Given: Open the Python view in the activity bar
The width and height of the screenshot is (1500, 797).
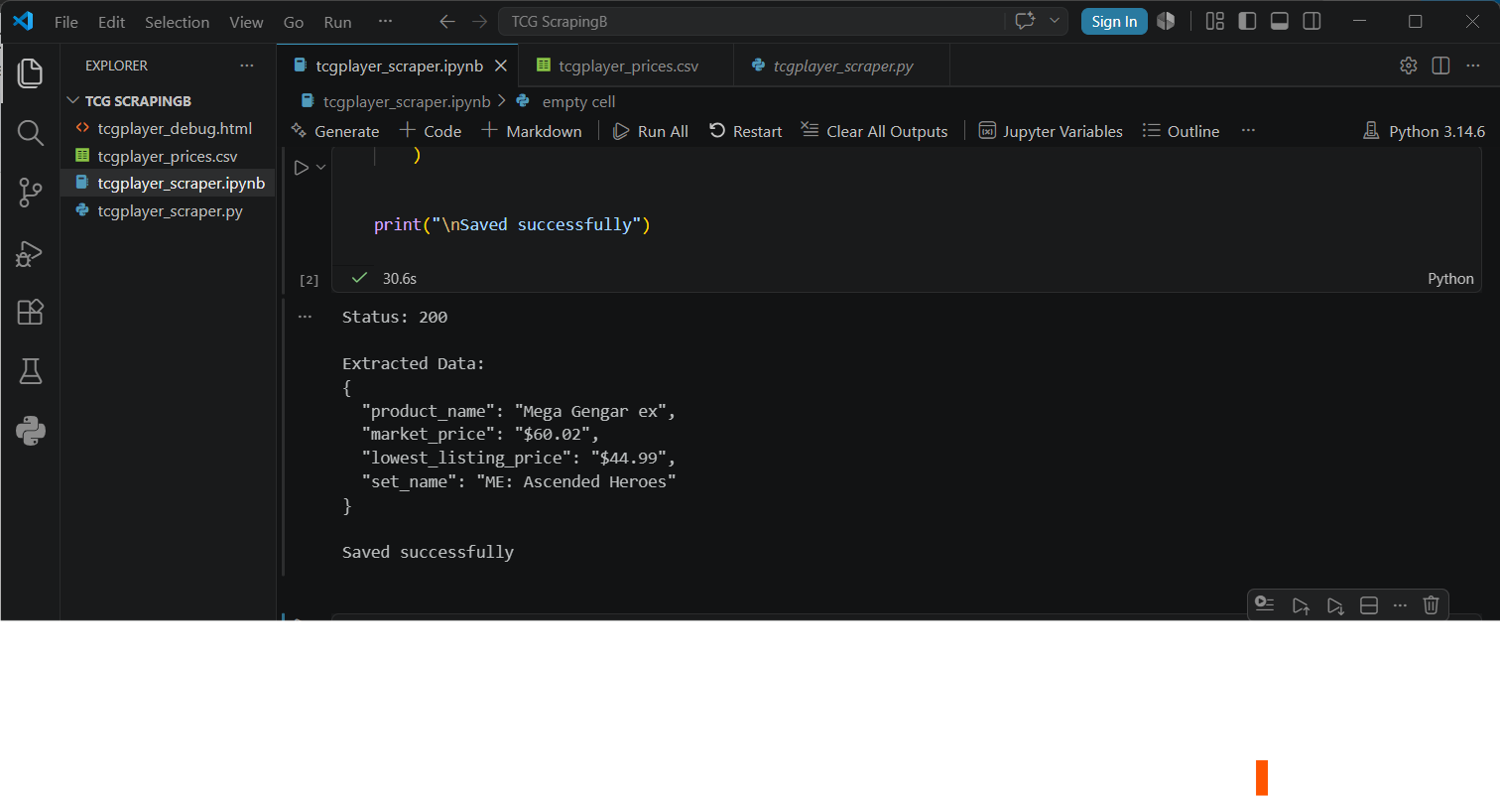Looking at the screenshot, I should (30, 431).
